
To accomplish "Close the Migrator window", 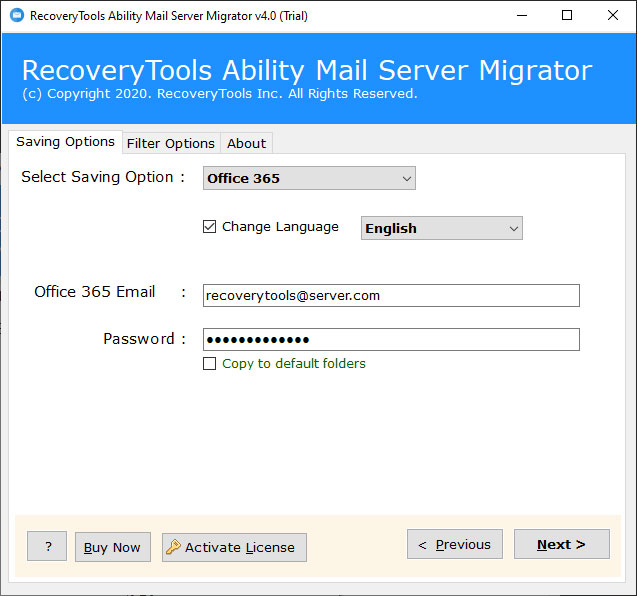I will pos(613,15).
